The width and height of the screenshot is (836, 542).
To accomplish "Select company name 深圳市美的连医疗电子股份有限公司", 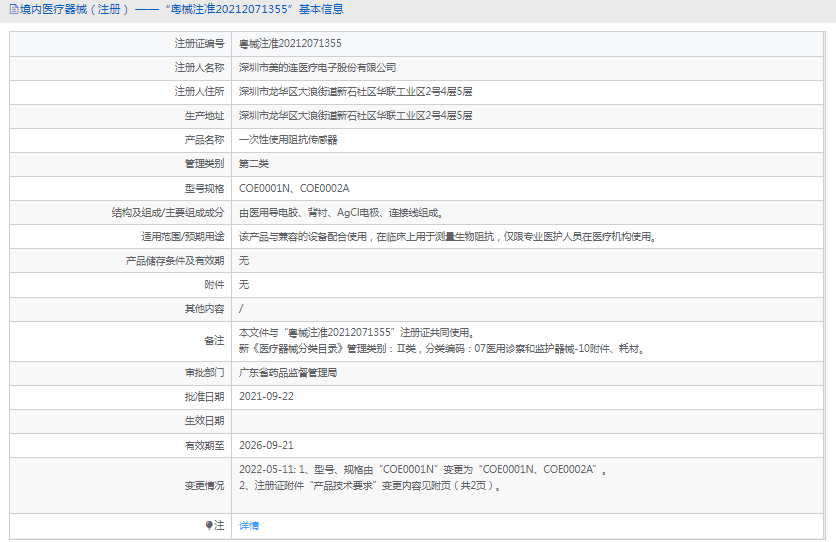I will 317,68.
